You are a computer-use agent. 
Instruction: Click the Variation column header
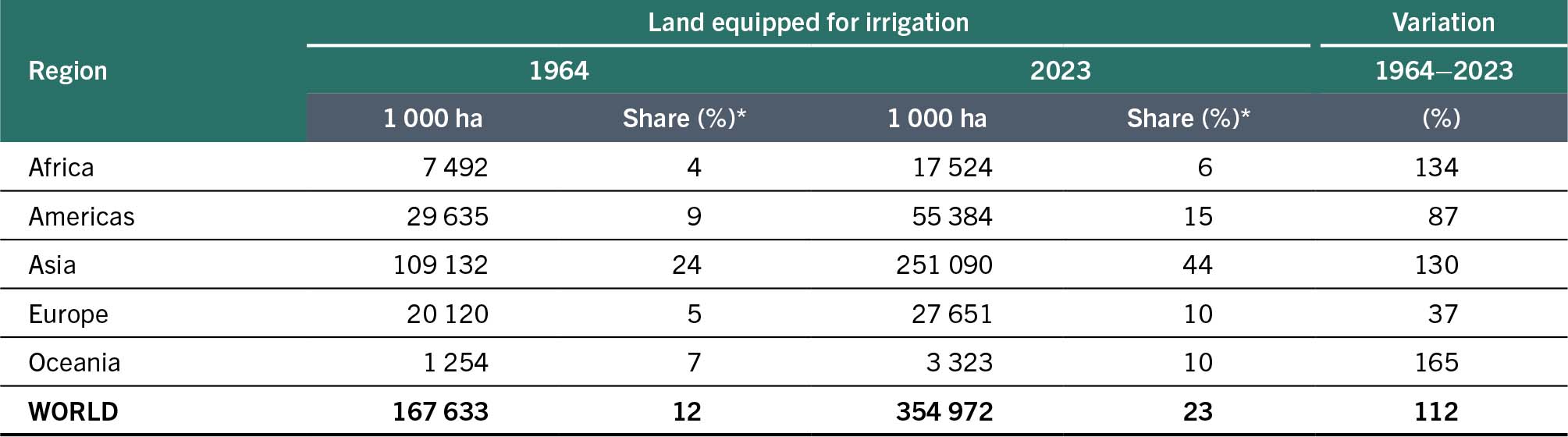tap(1443, 23)
